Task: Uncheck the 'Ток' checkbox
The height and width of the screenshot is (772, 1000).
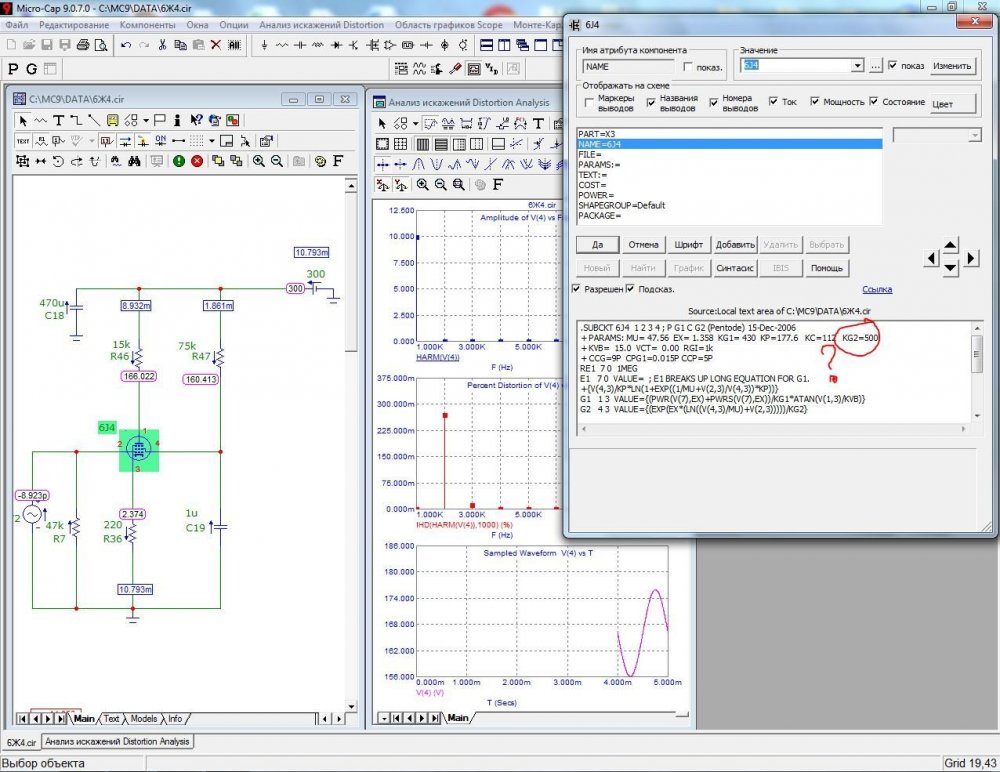Action: click(x=774, y=102)
